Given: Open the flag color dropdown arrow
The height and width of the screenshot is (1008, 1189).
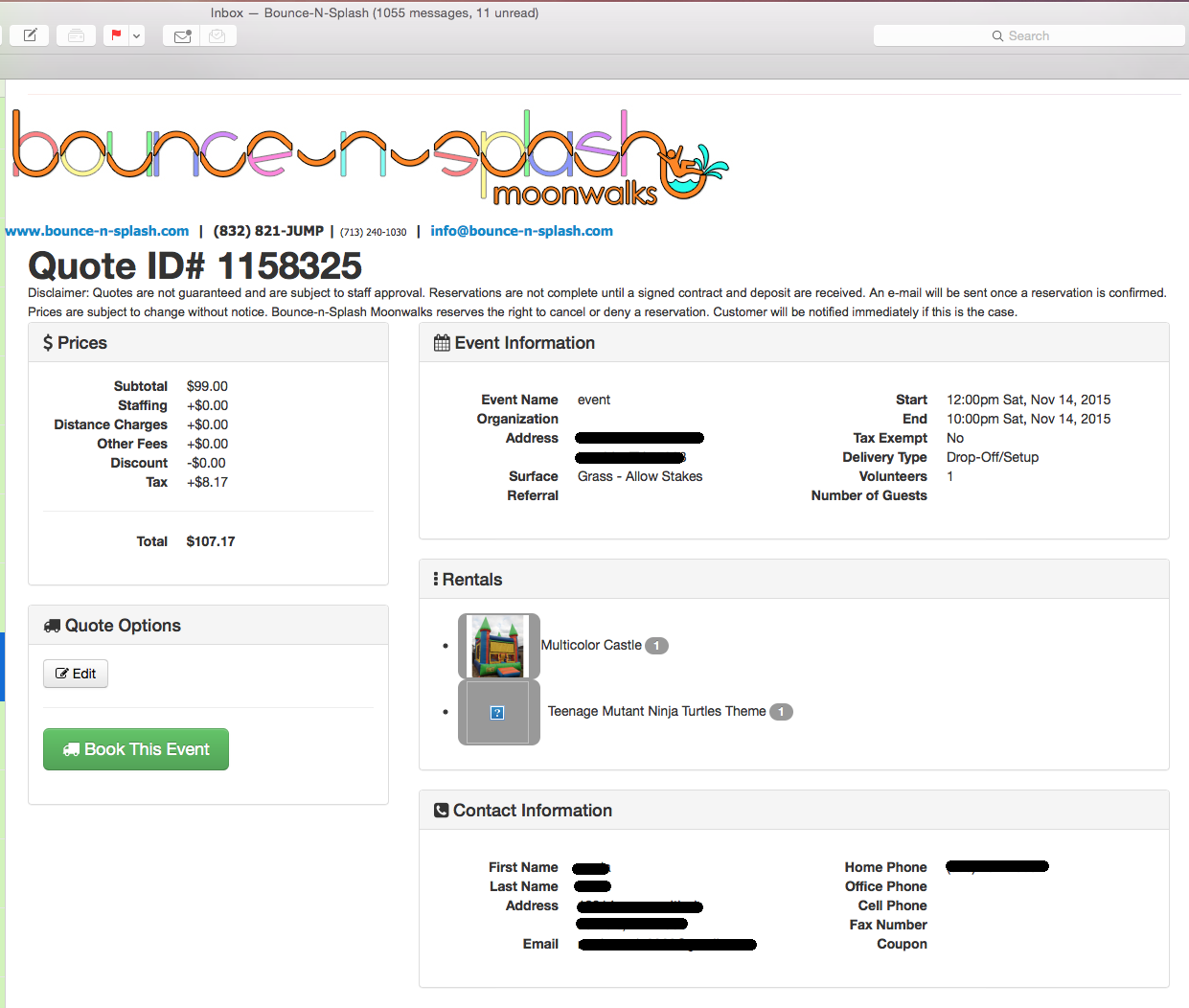Looking at the screenshot, I should (137, 36).
